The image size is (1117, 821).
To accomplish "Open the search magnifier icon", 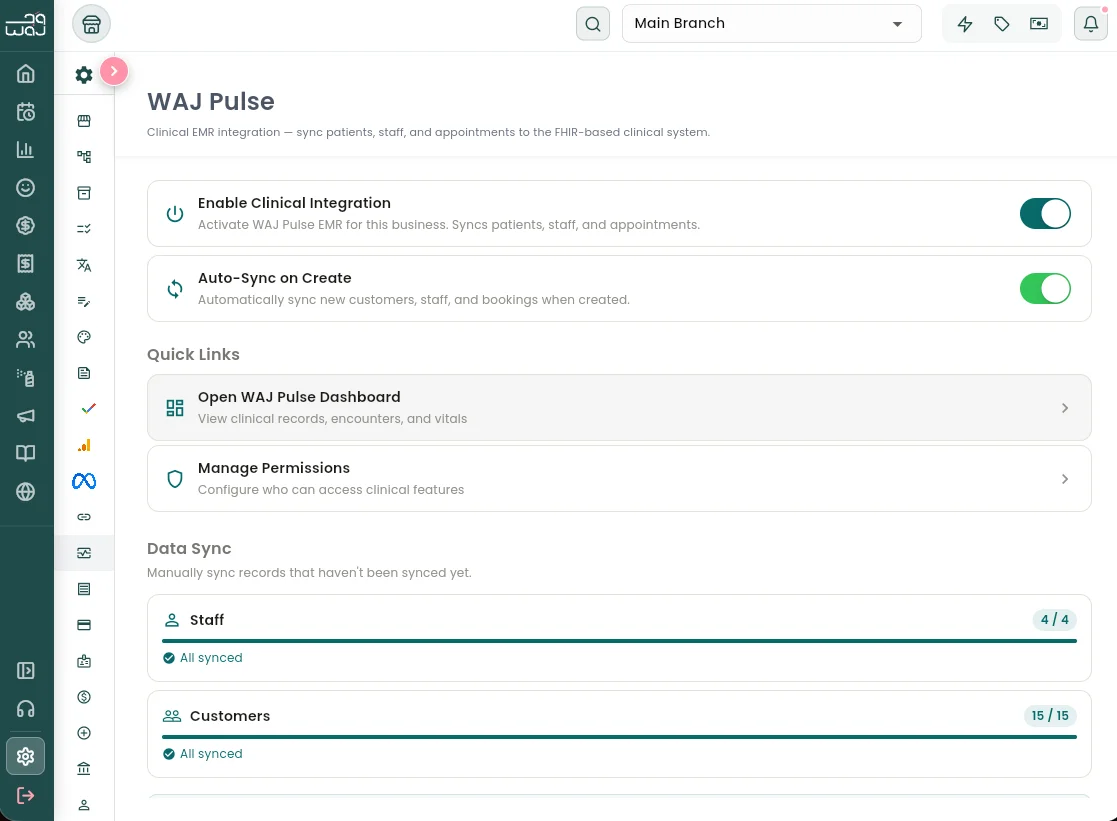I will pos(593,24).
